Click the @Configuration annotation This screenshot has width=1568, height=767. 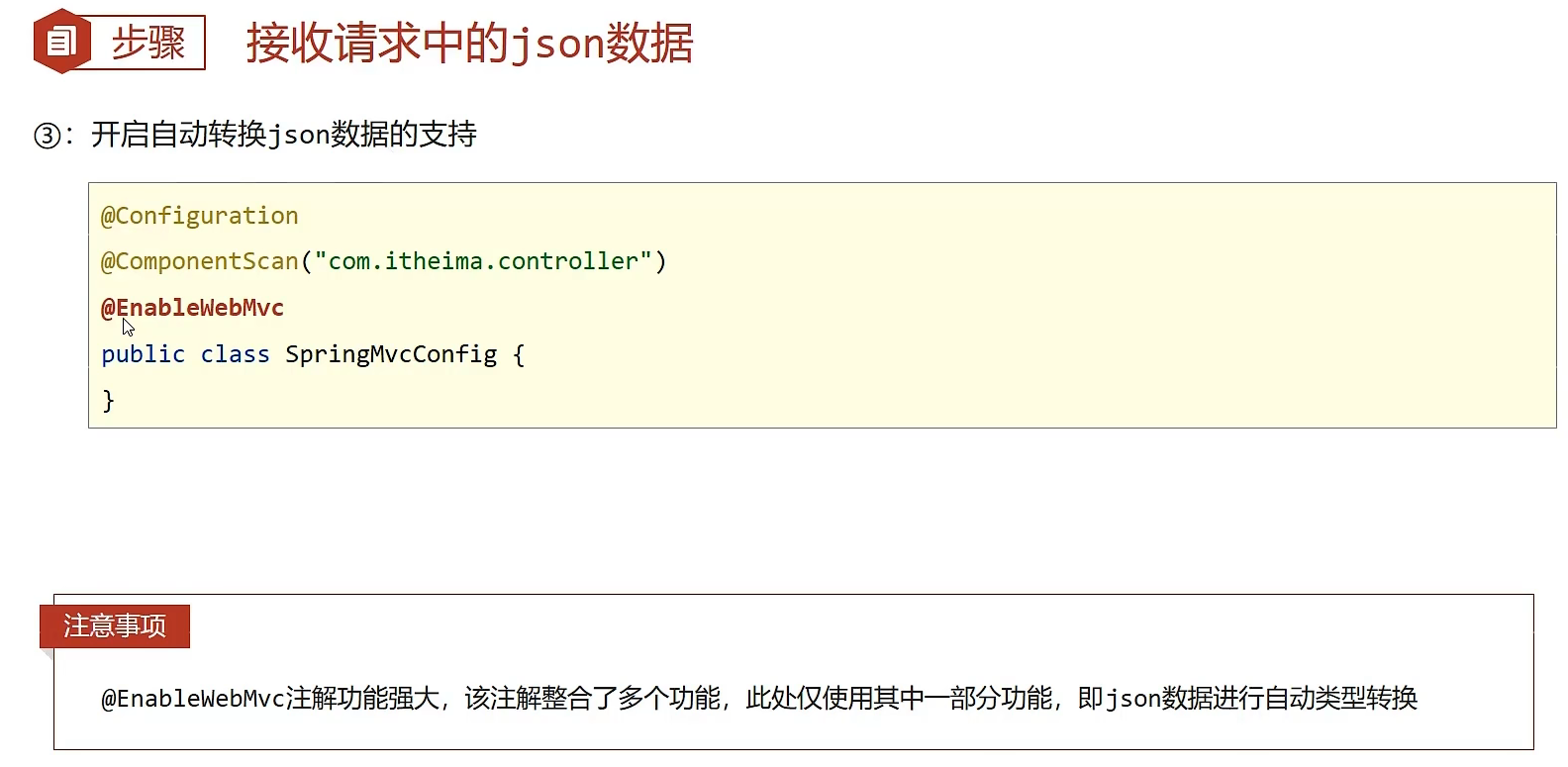coord(199,216)
